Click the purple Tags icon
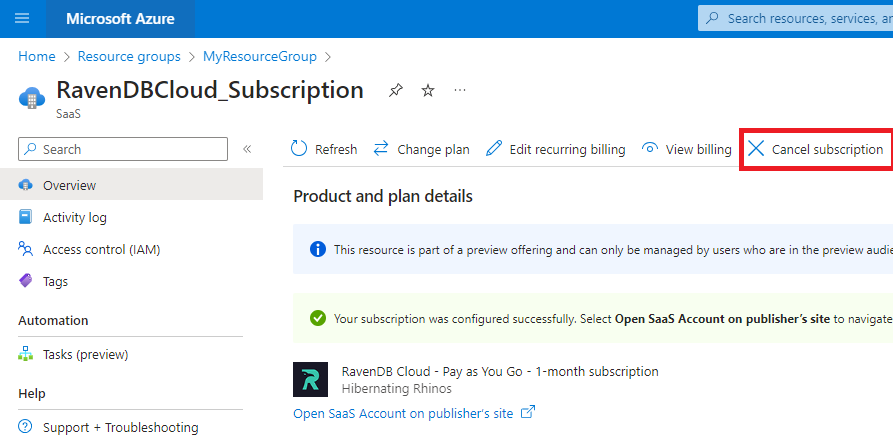Viewport: 893px width, 437px height. (x=26, y=280)
